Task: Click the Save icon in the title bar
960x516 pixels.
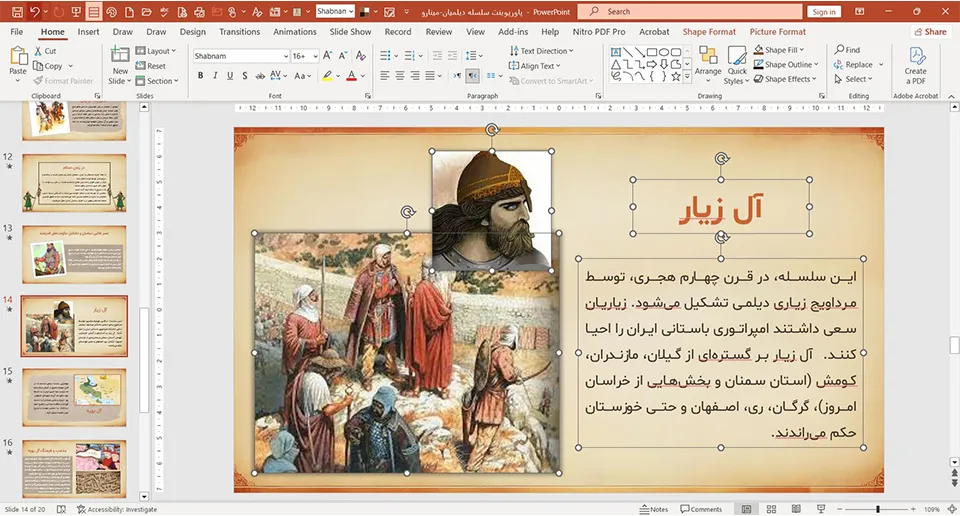Action: [x=17, y=12]
